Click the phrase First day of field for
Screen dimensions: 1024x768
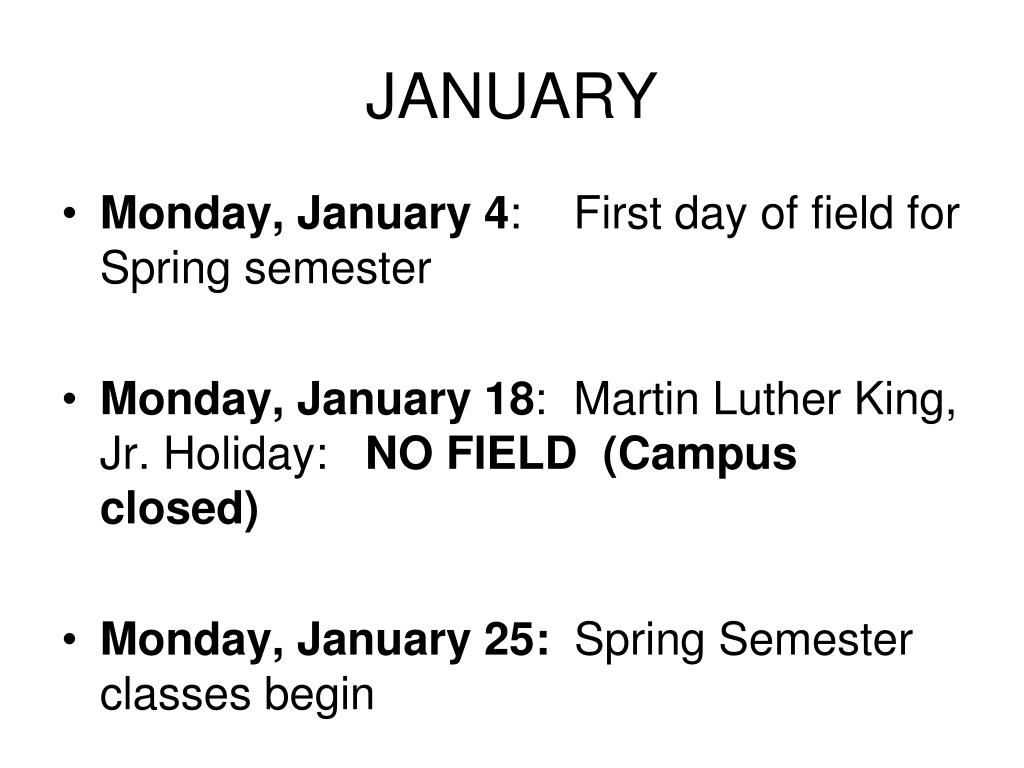[767, 214]
